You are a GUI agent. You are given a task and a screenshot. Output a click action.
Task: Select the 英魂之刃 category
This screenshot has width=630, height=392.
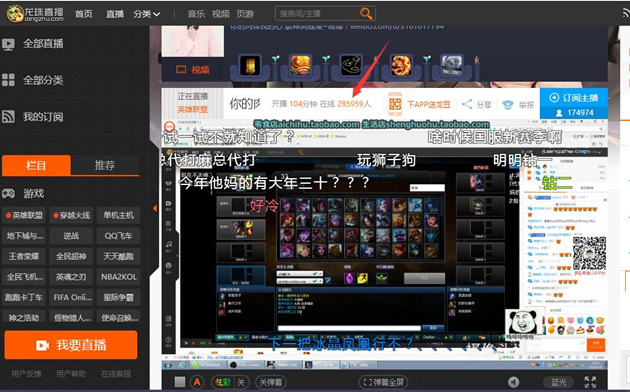(x=71, y=277)
